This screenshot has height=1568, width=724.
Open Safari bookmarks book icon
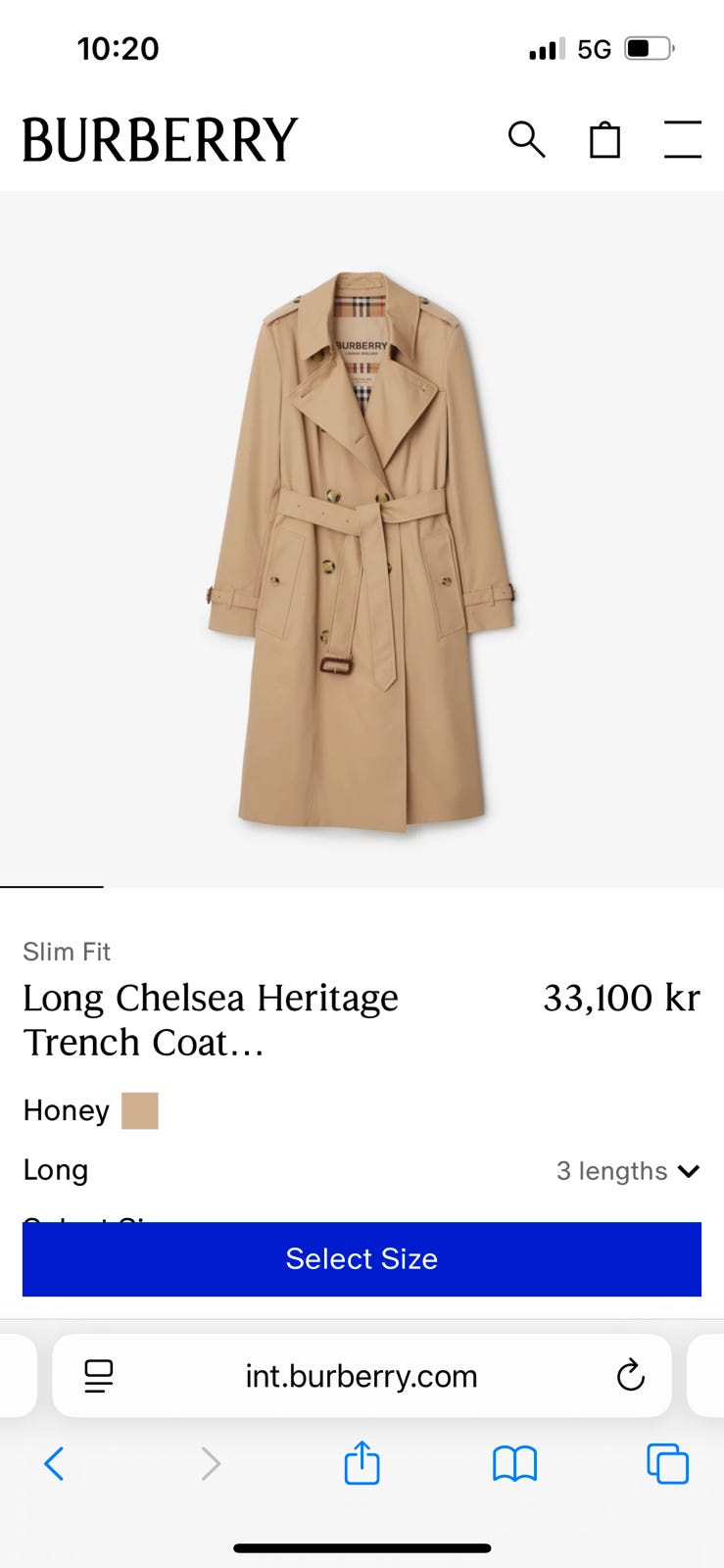click(x=514, y=1464)
